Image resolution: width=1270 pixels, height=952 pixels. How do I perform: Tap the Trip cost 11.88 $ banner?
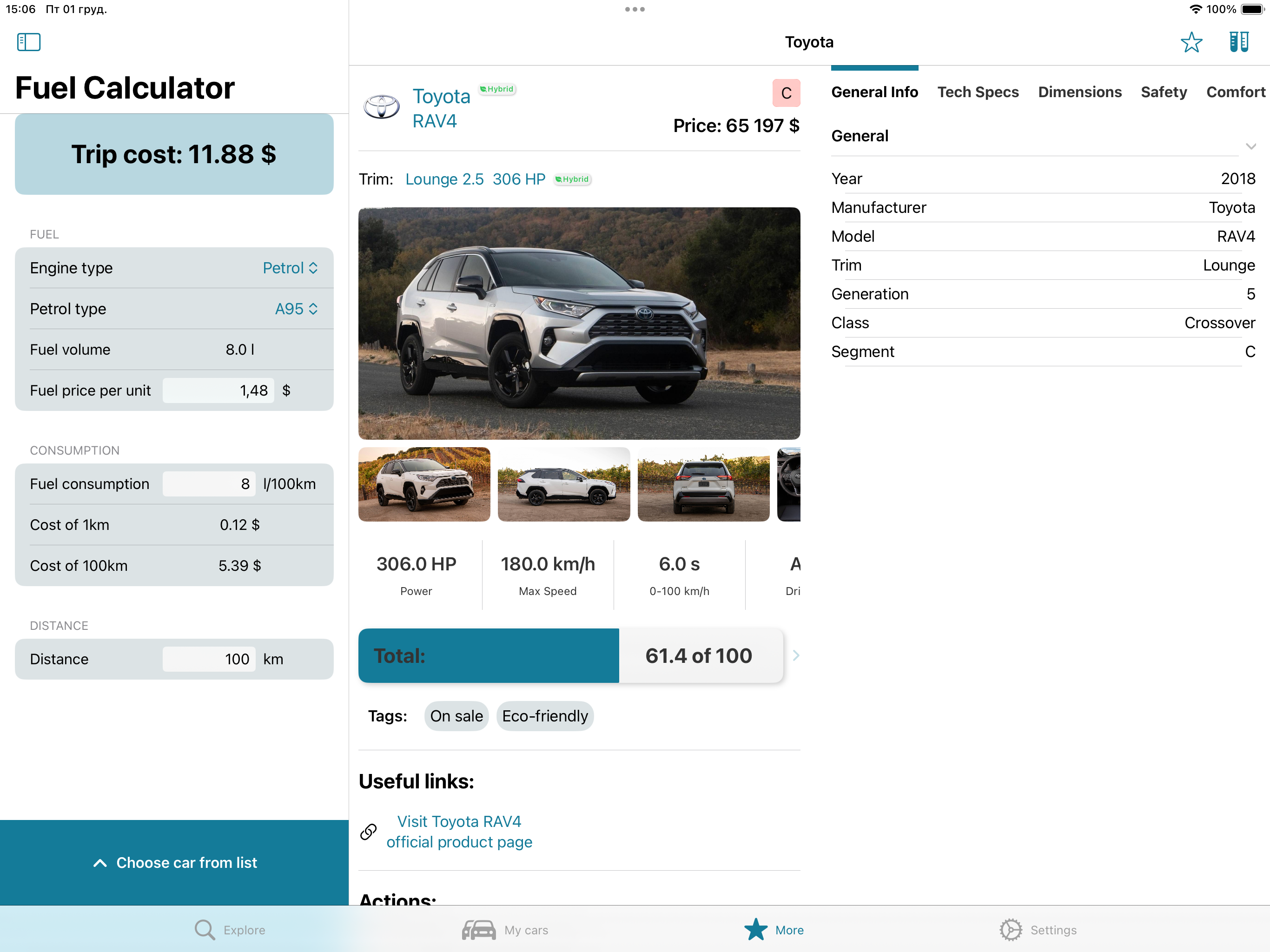pos(174,154)
